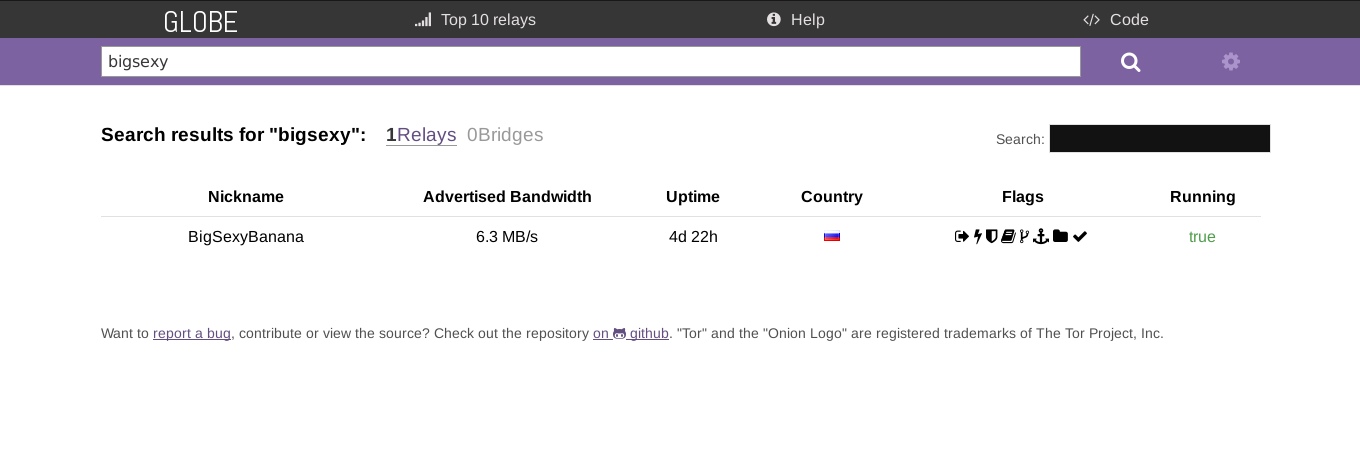Open the Code page

coord(1116,20)
